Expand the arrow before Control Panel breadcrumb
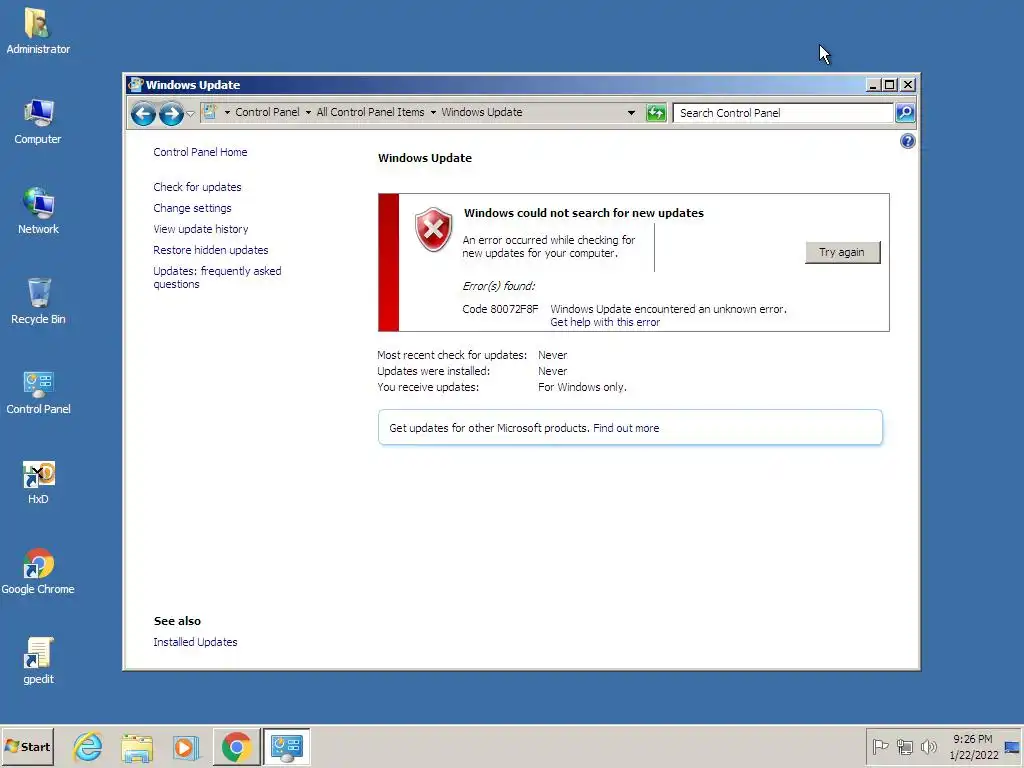1024x768 pixels. pos(227,112)
